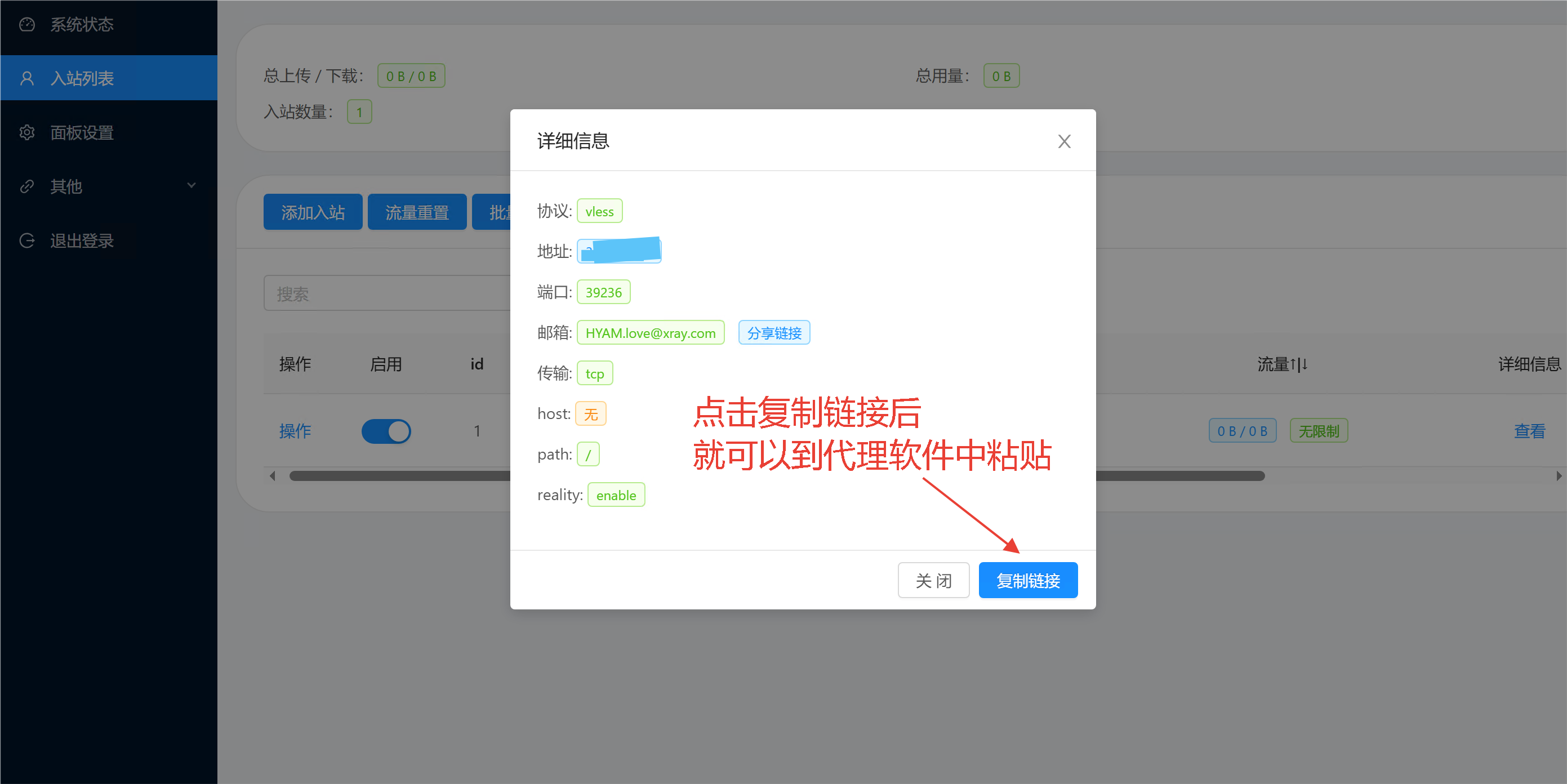Click the panel settings gear icon
The image size is (1567, 784).
coord(27,132)
